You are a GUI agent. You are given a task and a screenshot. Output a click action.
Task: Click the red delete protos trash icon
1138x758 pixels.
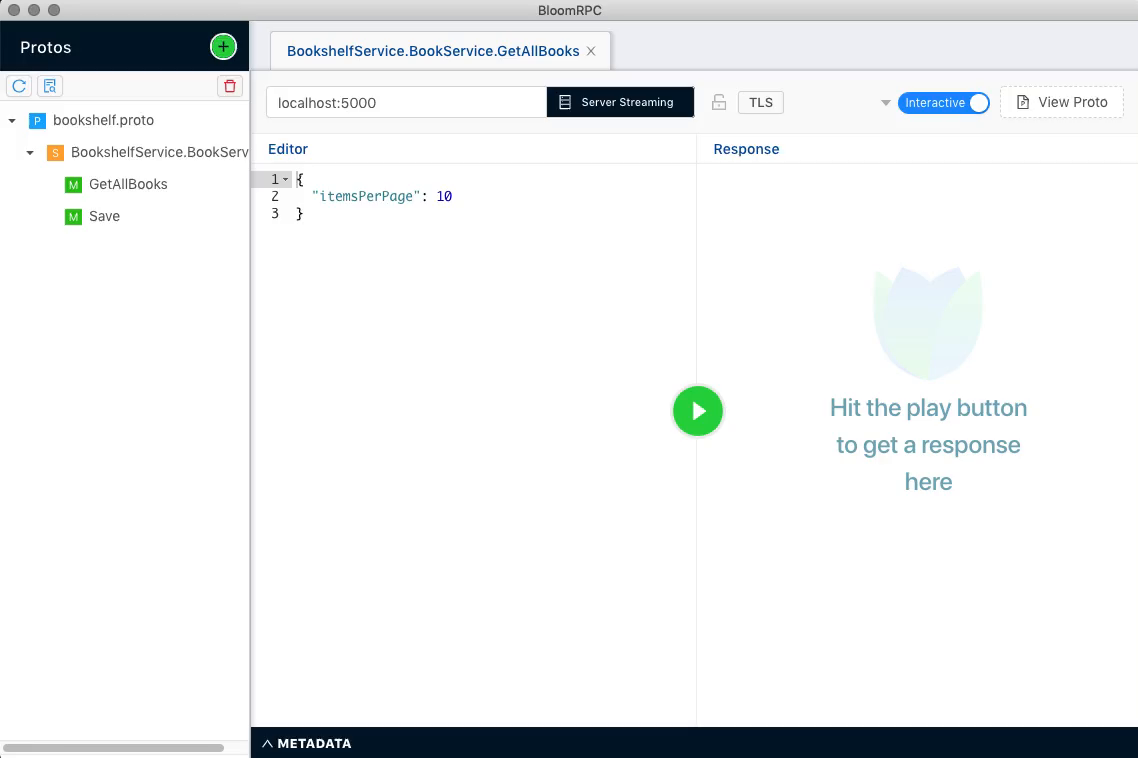[x=229, y=86]
